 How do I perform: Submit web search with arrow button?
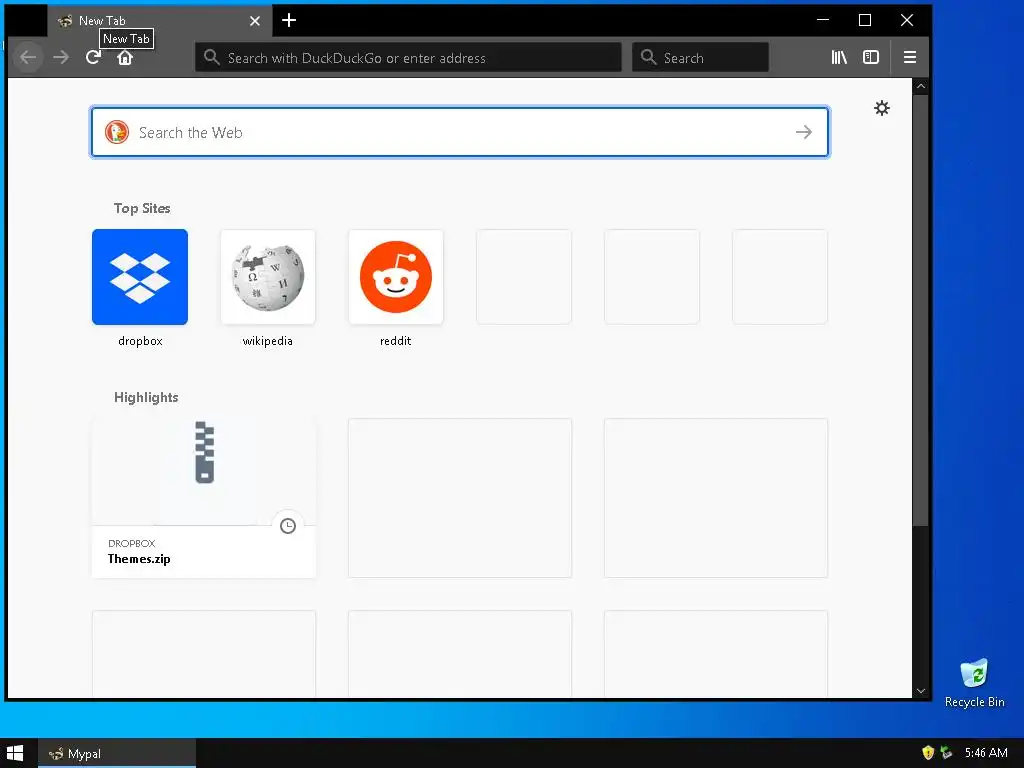click(804, 132)
